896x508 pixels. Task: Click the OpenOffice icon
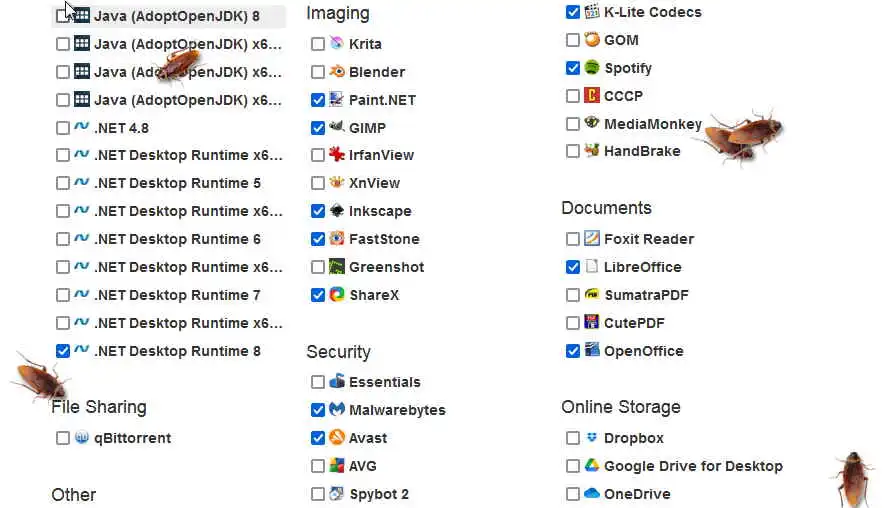(592, 350)
